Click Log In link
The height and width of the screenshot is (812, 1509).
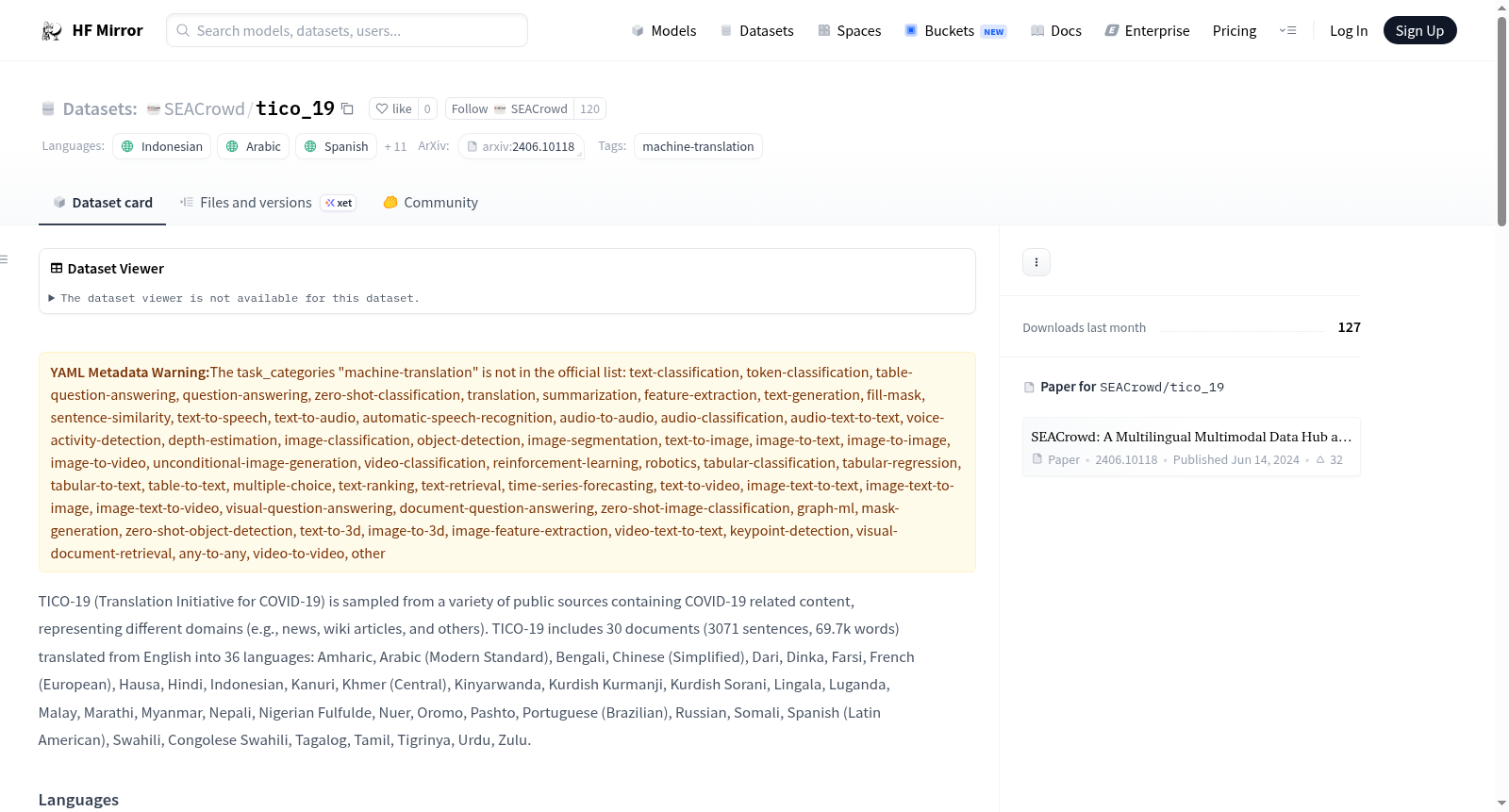click(1349, 31)
